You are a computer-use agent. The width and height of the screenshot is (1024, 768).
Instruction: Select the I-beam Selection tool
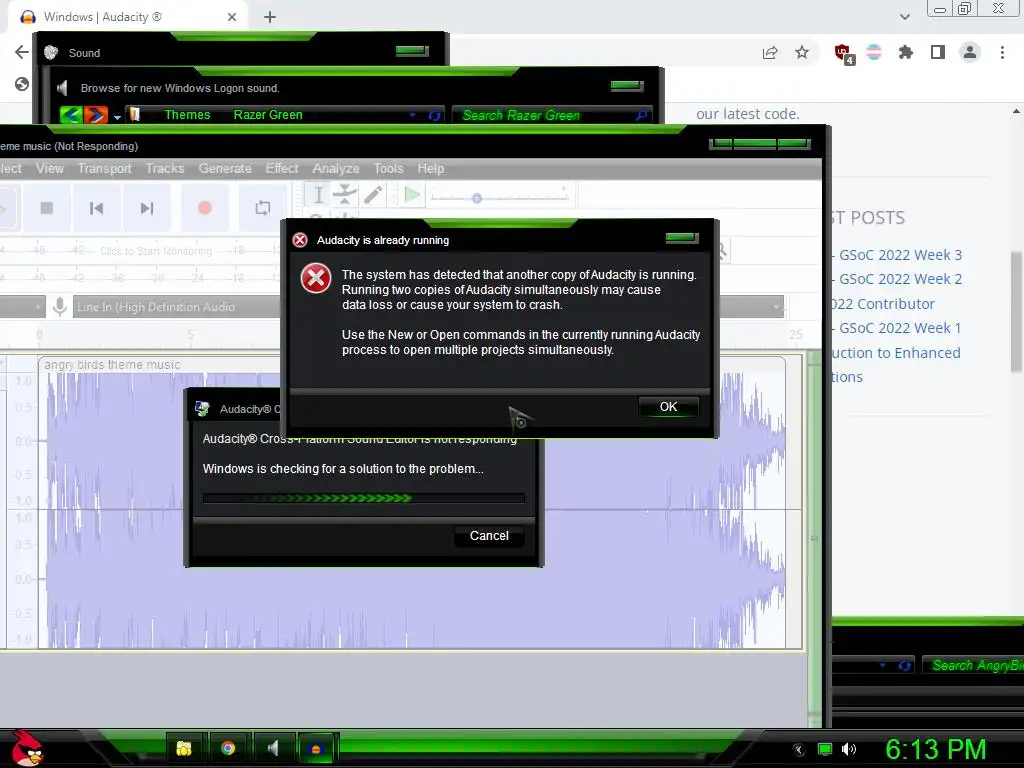[318, 195]
